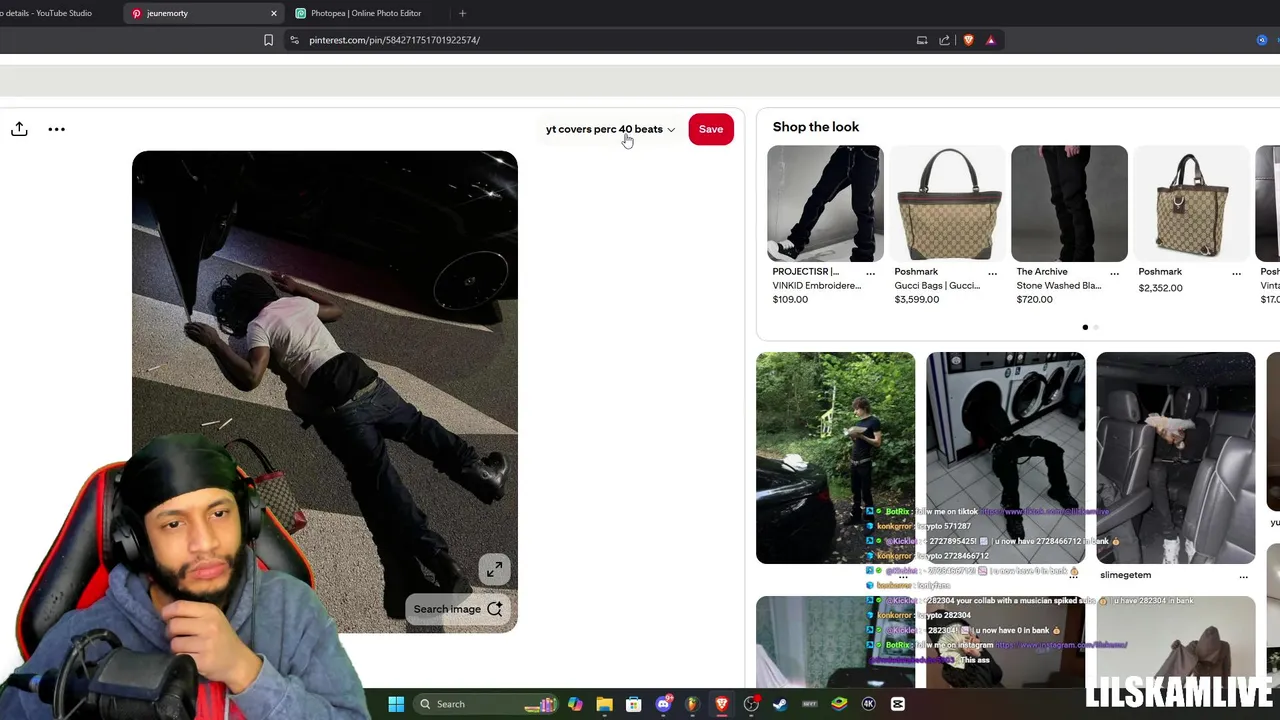Viewport: 1280px width, 720px height.
Task: Open the pin of the person at the washing machines
Action: (1005, 458)
